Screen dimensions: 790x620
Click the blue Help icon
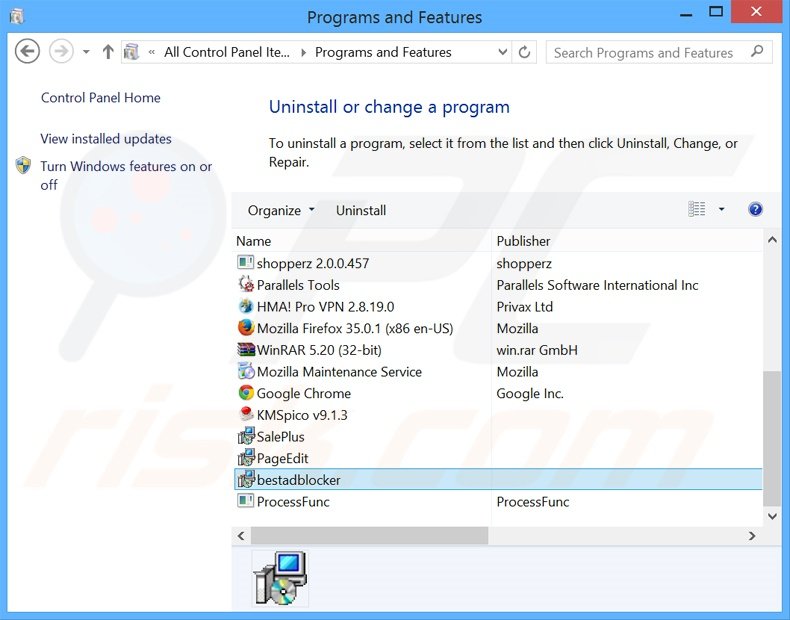(755, 209)
